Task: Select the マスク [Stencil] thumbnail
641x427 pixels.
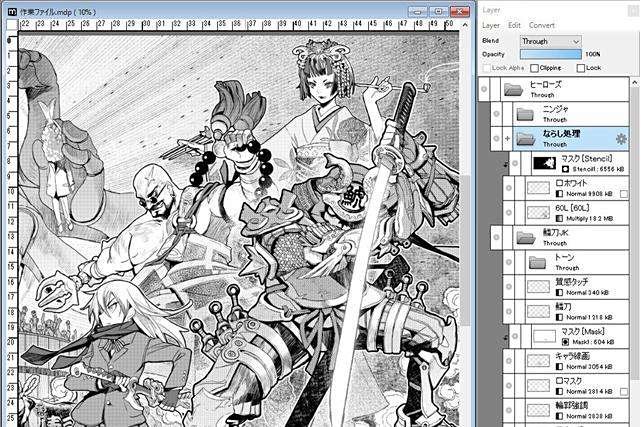Action: (x=545, y=163)
